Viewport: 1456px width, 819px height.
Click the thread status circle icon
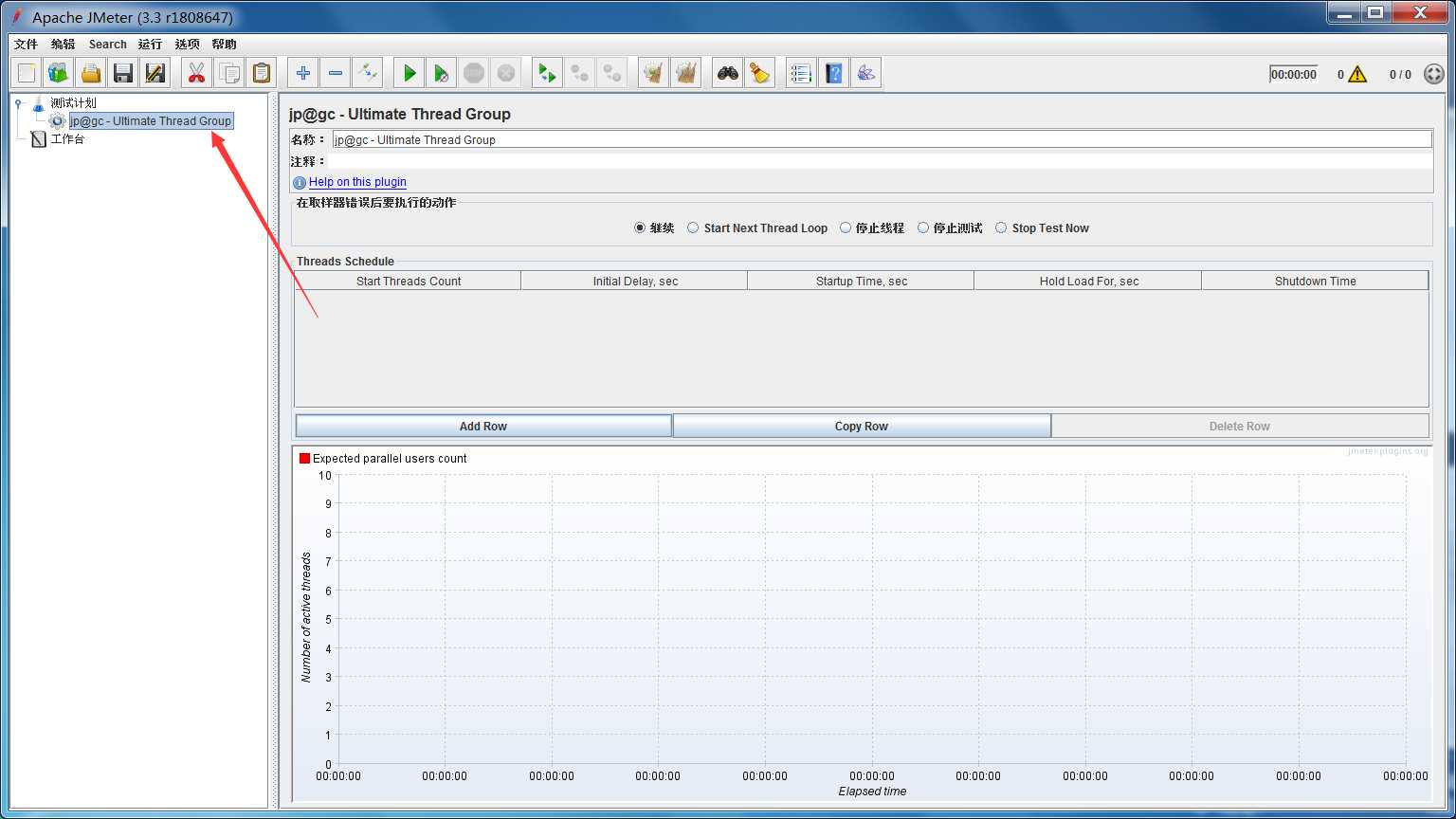click(x=1434, y=74)
